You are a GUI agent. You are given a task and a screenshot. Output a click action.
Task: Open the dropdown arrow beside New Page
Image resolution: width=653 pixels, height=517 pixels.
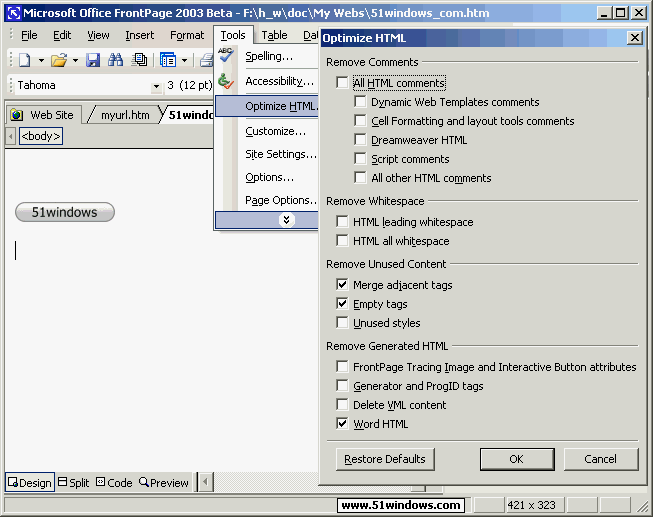tap(39, 61)
